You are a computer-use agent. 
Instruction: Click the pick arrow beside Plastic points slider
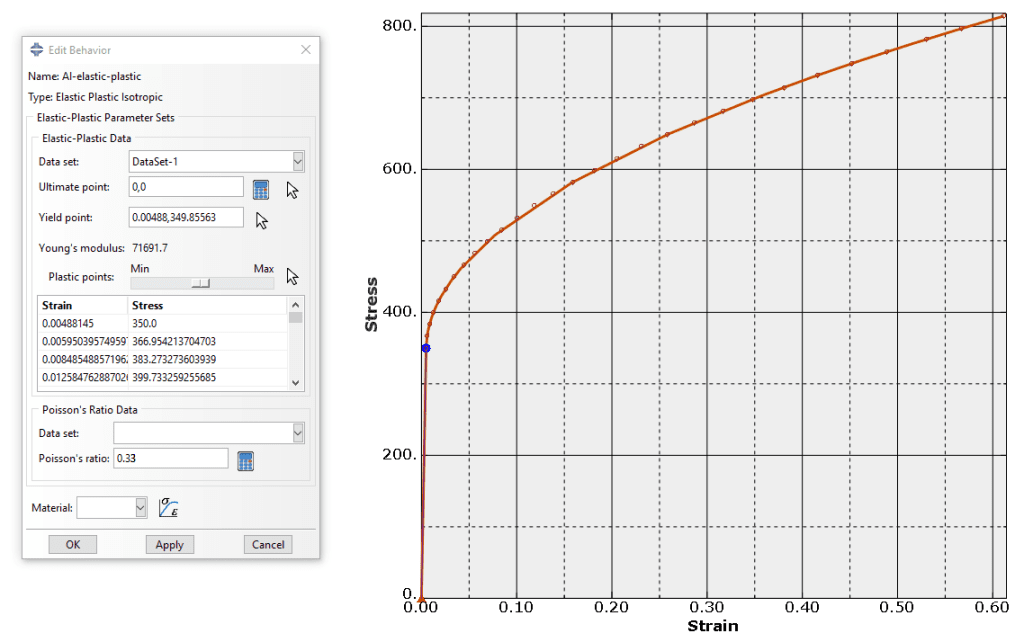point(293,276)
